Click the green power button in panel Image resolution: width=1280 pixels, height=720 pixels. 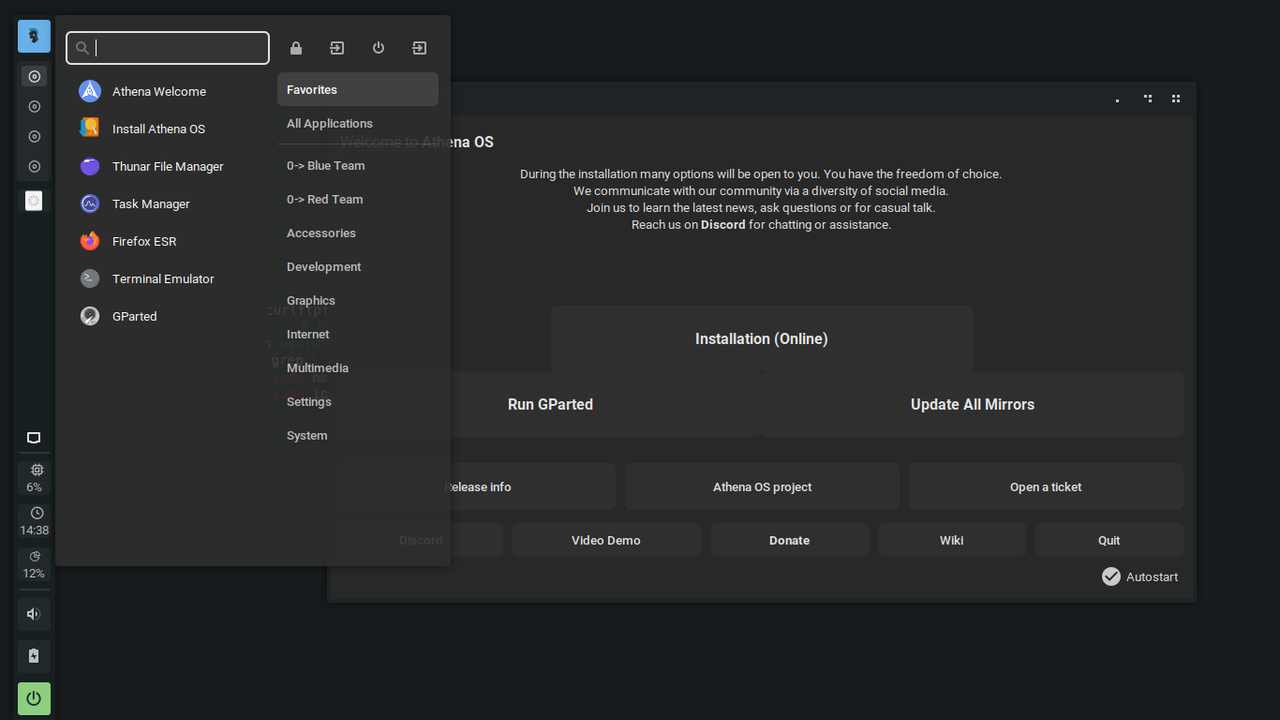point(34,698)
